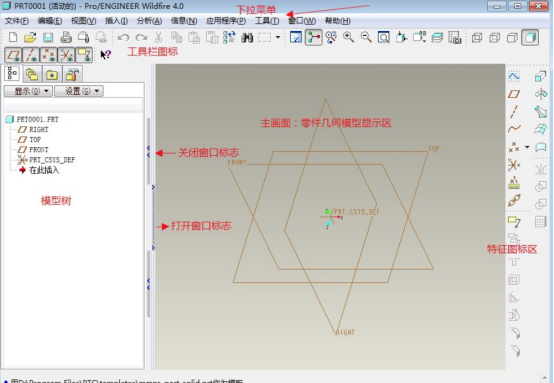554x383 pixels.
Task: Copy the selected items
Action: tap(176, 37)
